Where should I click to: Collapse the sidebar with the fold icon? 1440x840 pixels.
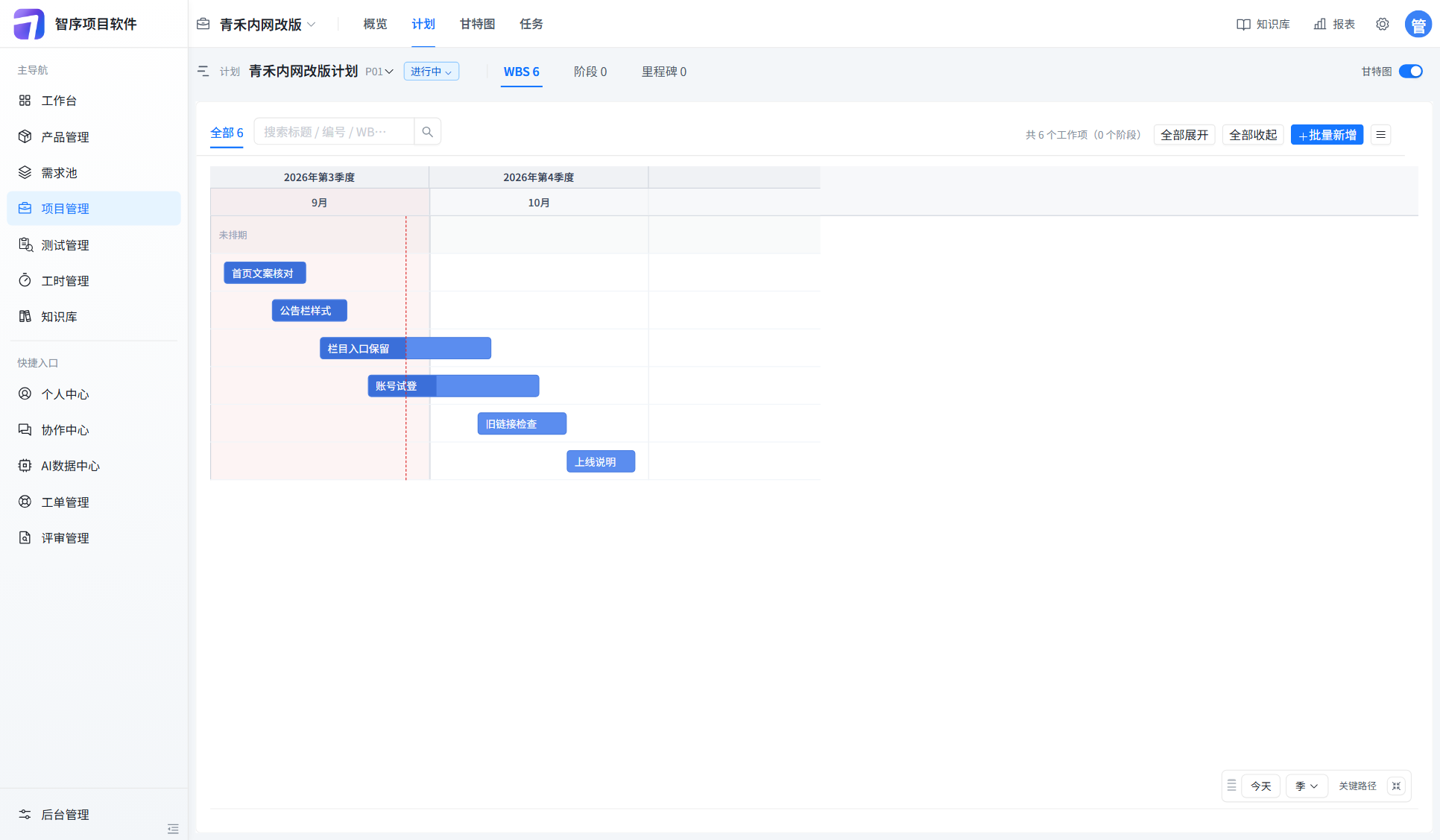pyautogui.click(x=173, y=829)
